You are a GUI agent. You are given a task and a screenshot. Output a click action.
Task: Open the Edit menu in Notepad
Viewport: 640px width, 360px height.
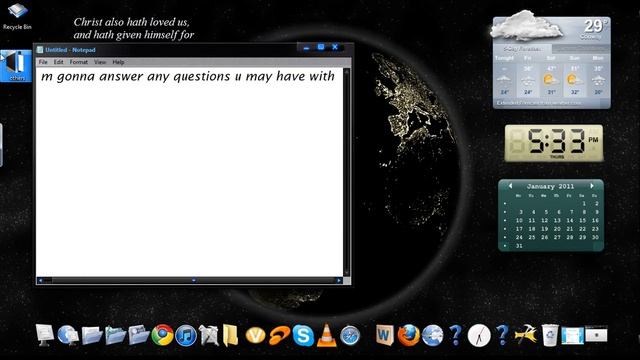(59, 62)
